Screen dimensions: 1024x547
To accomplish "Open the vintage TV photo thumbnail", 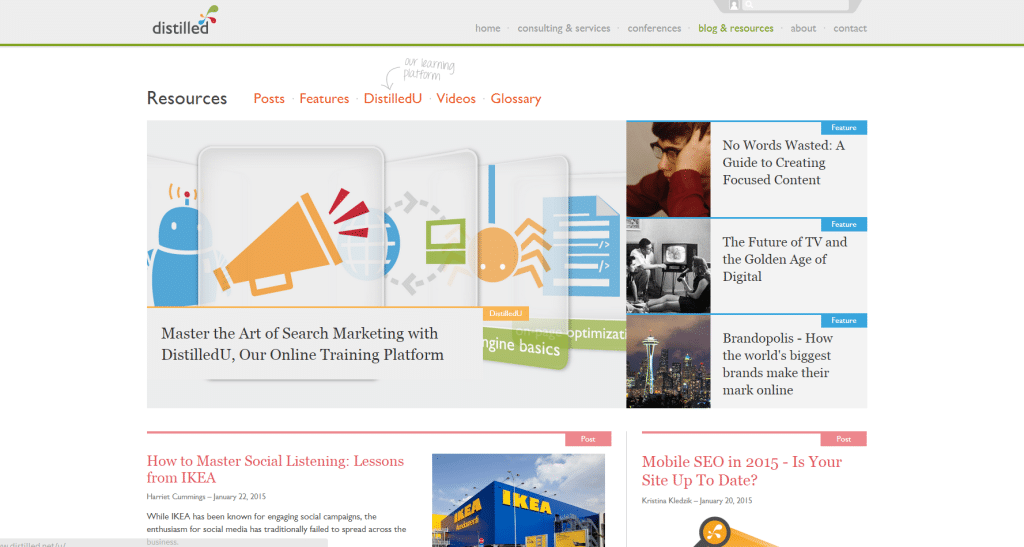I will (x=668, y=266).
